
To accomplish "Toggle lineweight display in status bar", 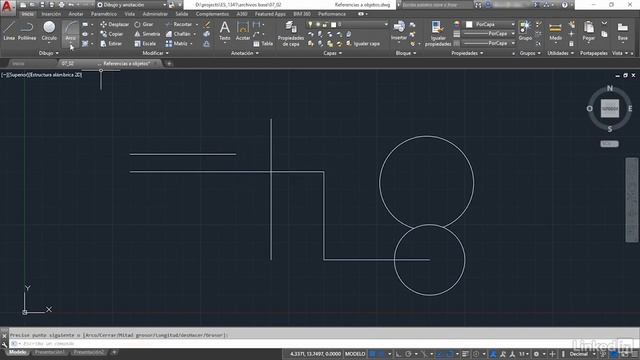I will [465, 354].
